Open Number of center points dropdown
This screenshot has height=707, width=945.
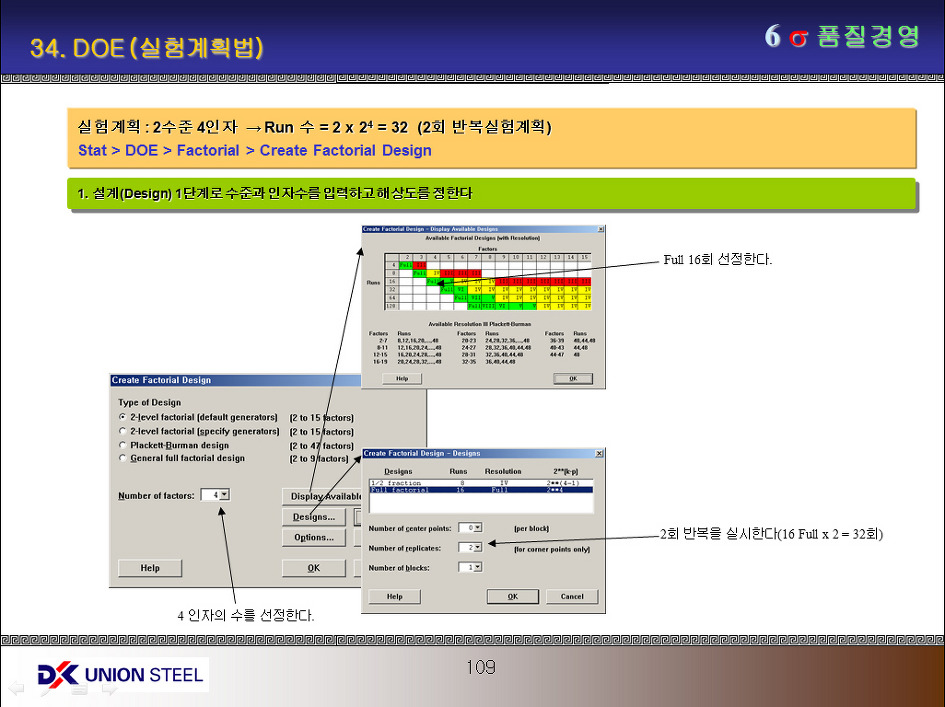[x=478, y=528]
